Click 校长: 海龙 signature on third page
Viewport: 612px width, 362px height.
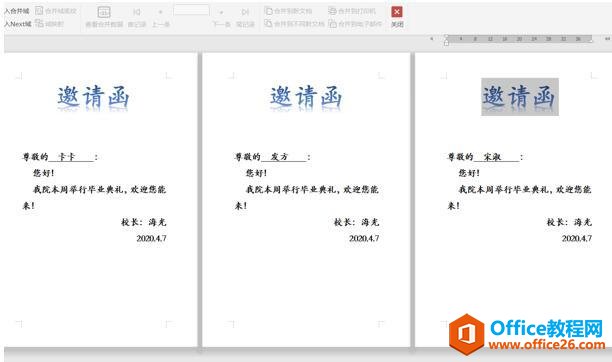coord(569,222)
